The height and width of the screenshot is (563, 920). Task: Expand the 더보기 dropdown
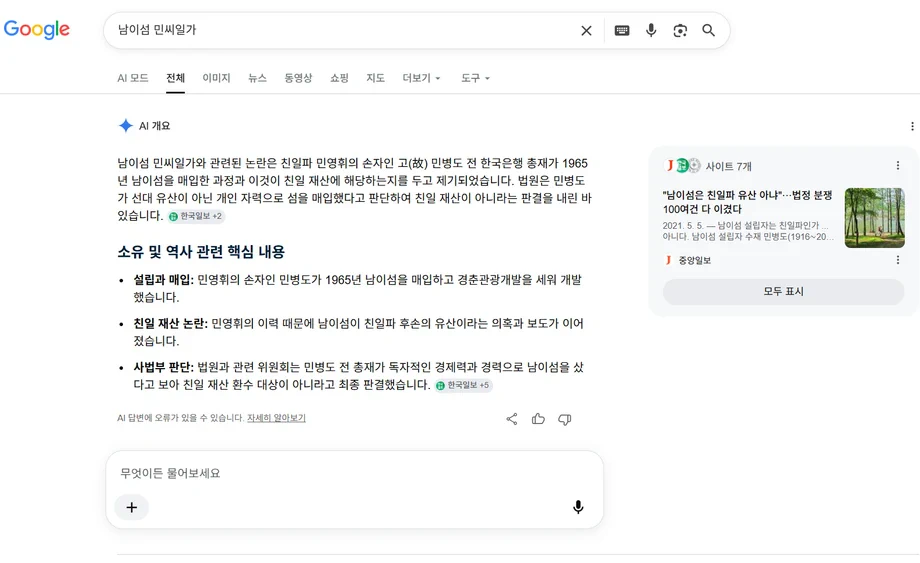421,78
